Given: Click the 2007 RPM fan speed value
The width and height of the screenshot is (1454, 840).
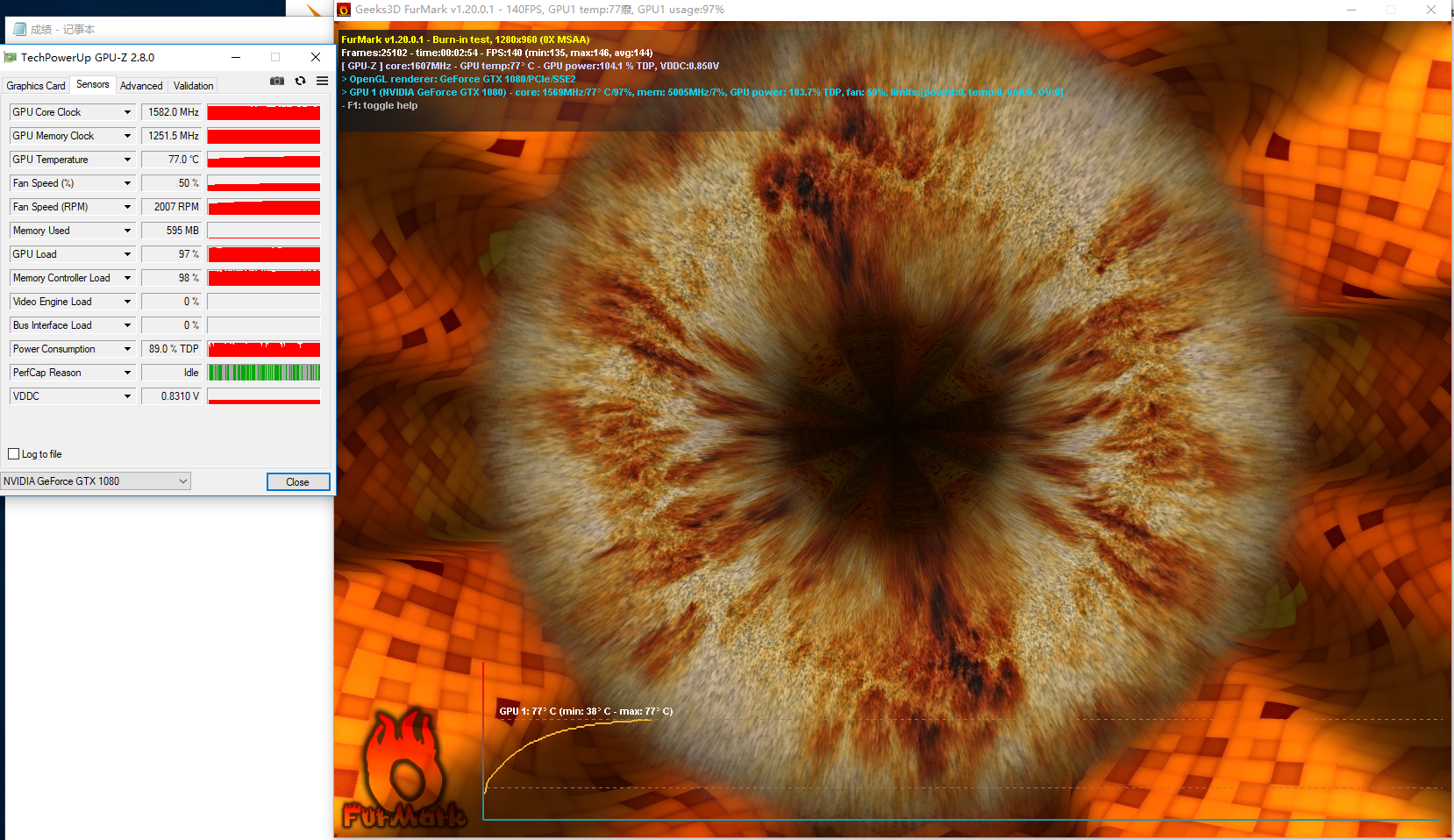Looking at the screenshot, I should tap(172, 207).
